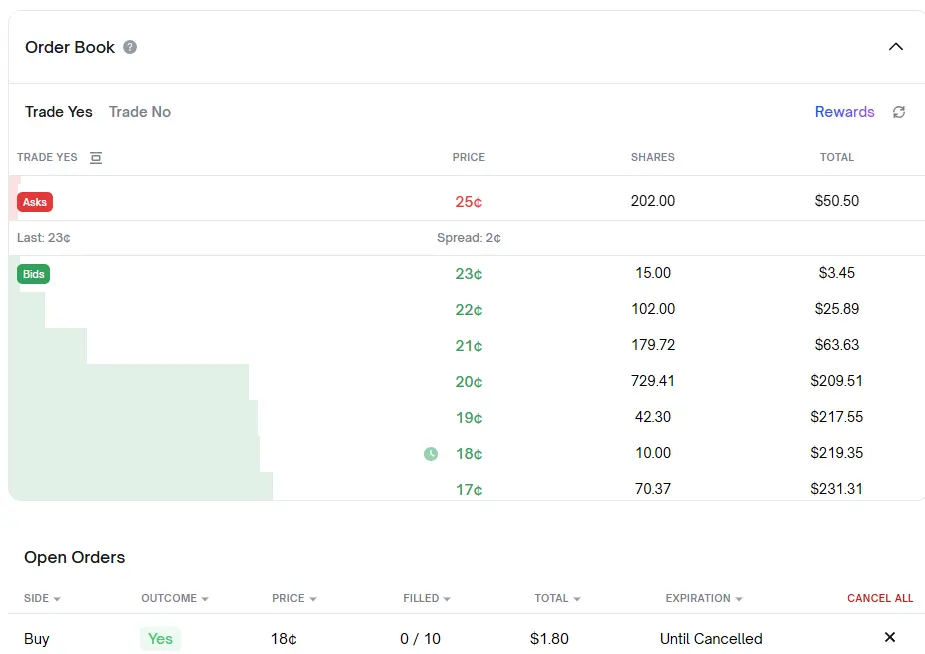
Task: Click the refresh order book icon
Action: tap(899, 112)
